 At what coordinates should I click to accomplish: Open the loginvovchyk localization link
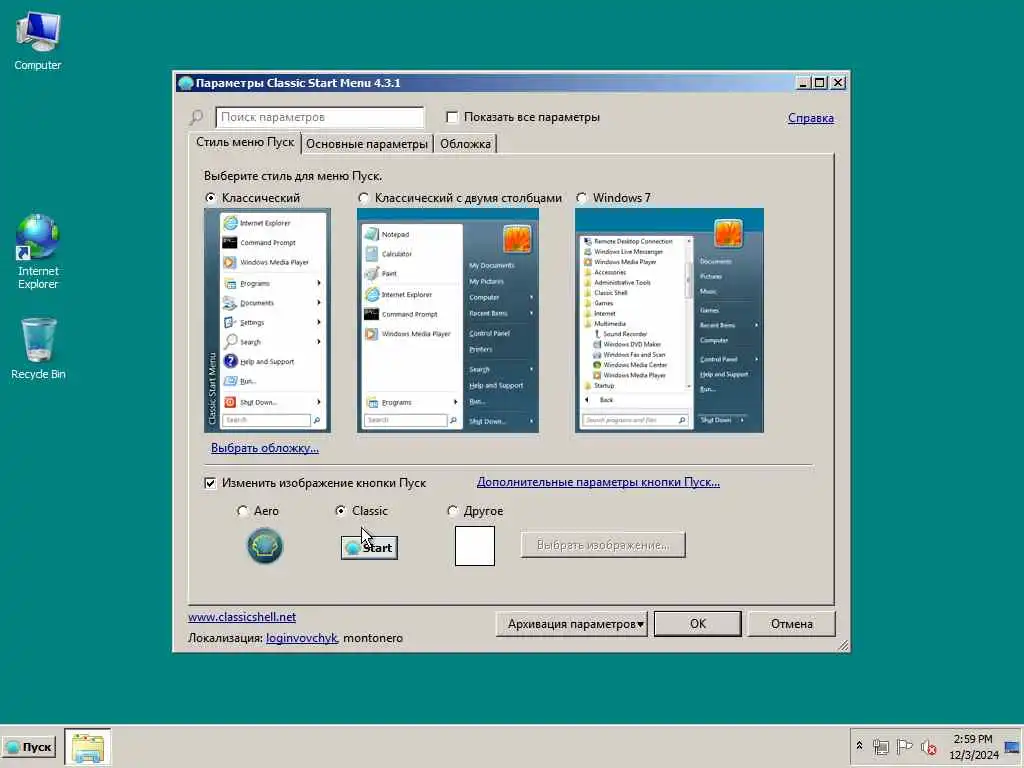tap(302, 638)
